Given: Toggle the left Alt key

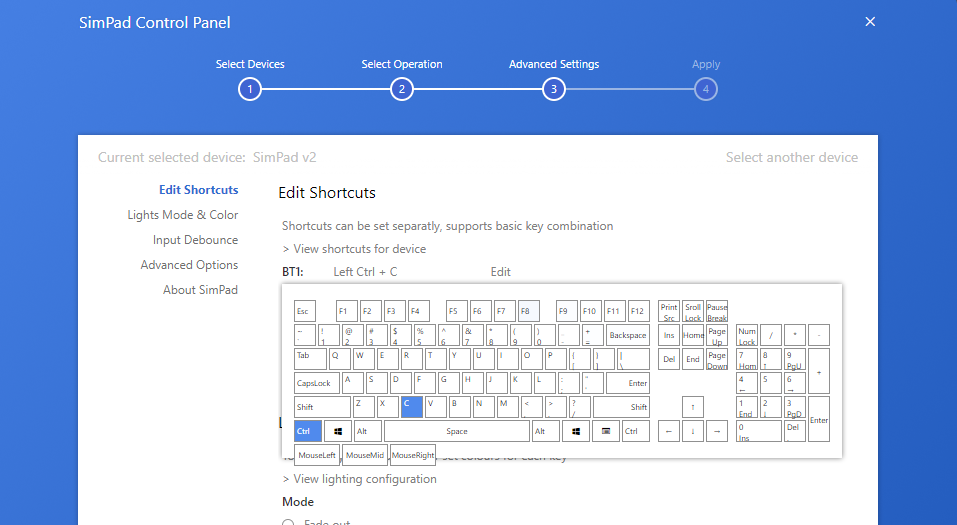Looking at the screenshot, I should pyautogui.click(x=367, y=431).
